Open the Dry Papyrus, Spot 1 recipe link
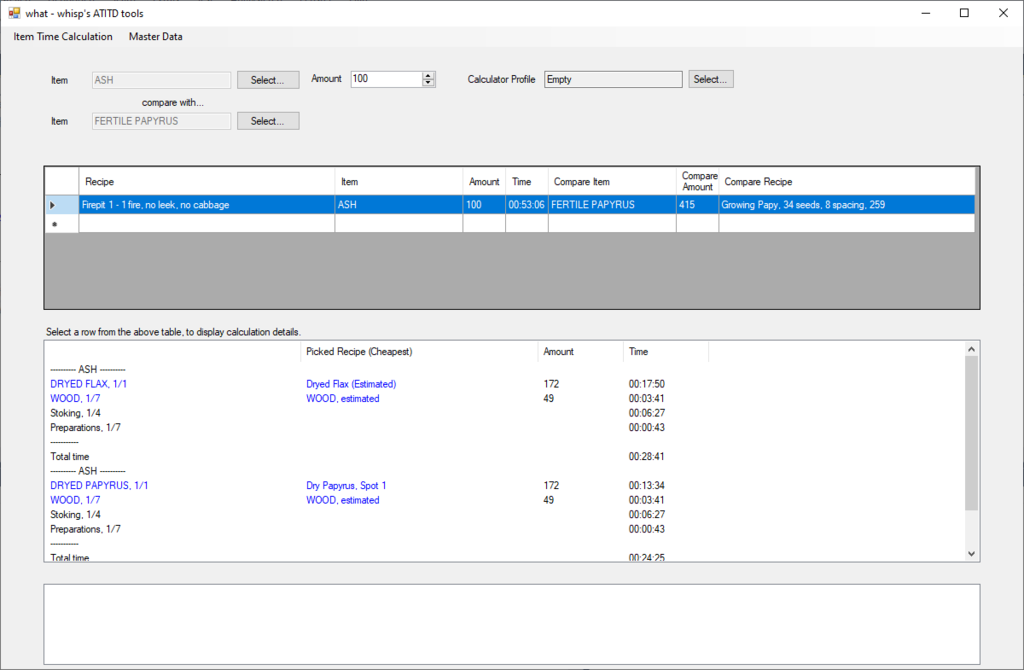Screen dimensions: 1024x670 (x=346, y=486)
